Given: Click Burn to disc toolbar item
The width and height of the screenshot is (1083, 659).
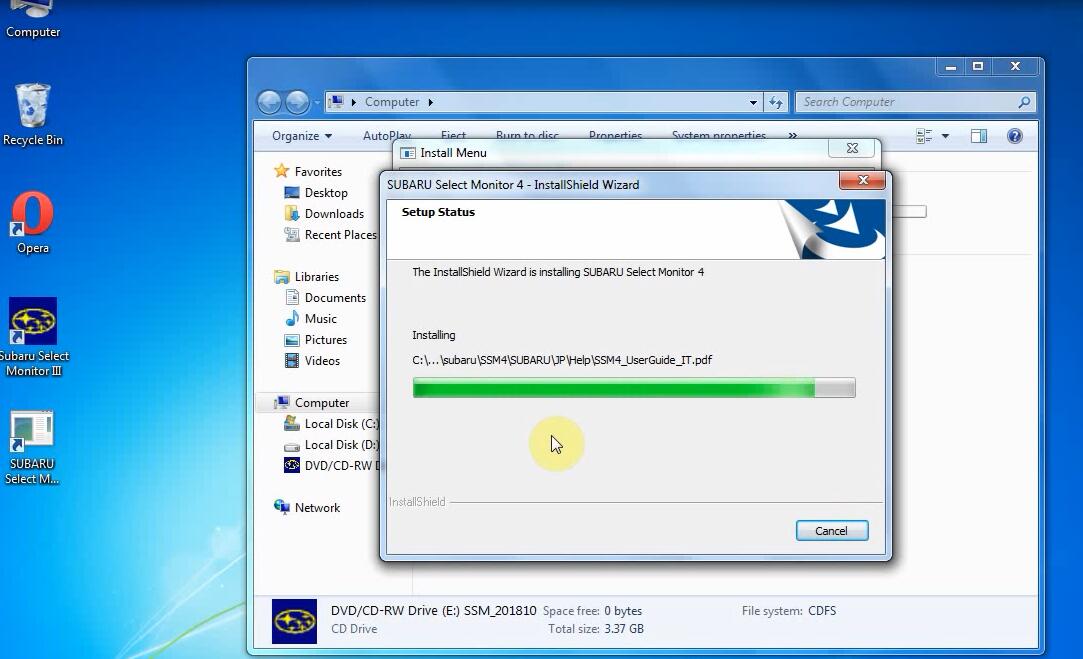Looking at the screenshot, I should click(527, 135).
